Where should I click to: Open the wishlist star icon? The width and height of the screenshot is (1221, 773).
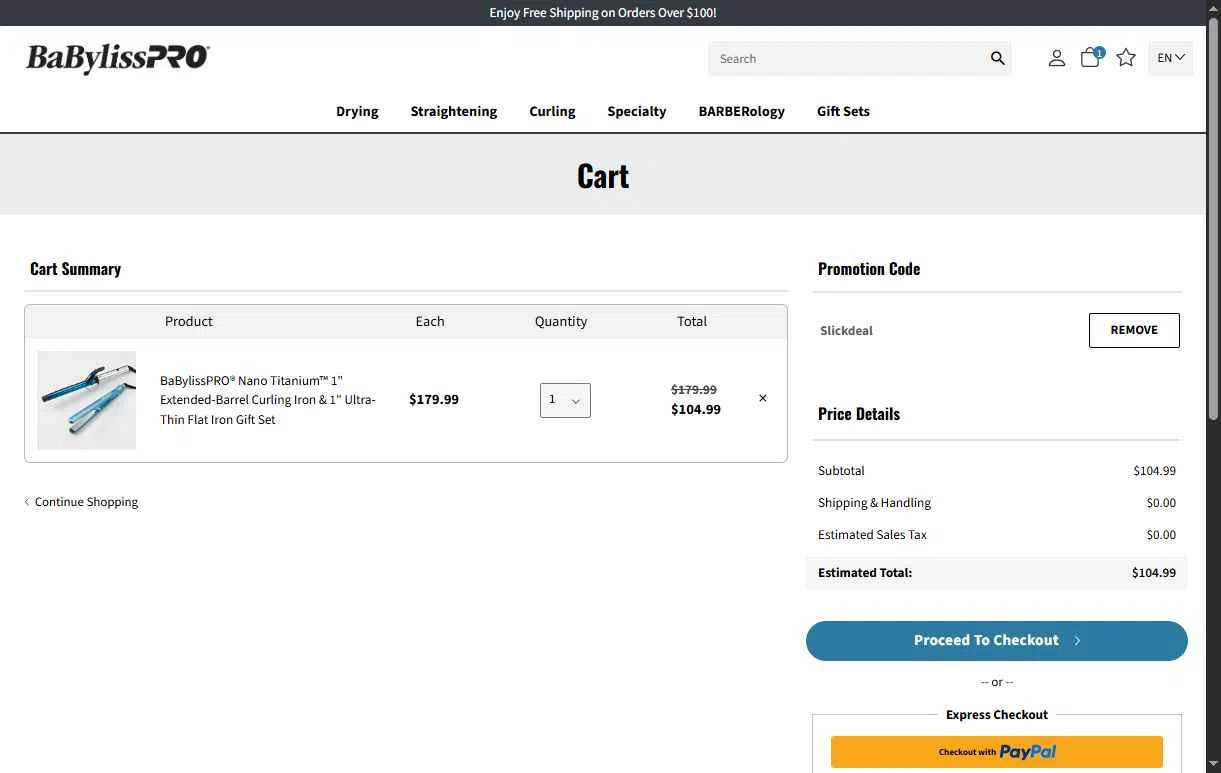(1126, 58)
